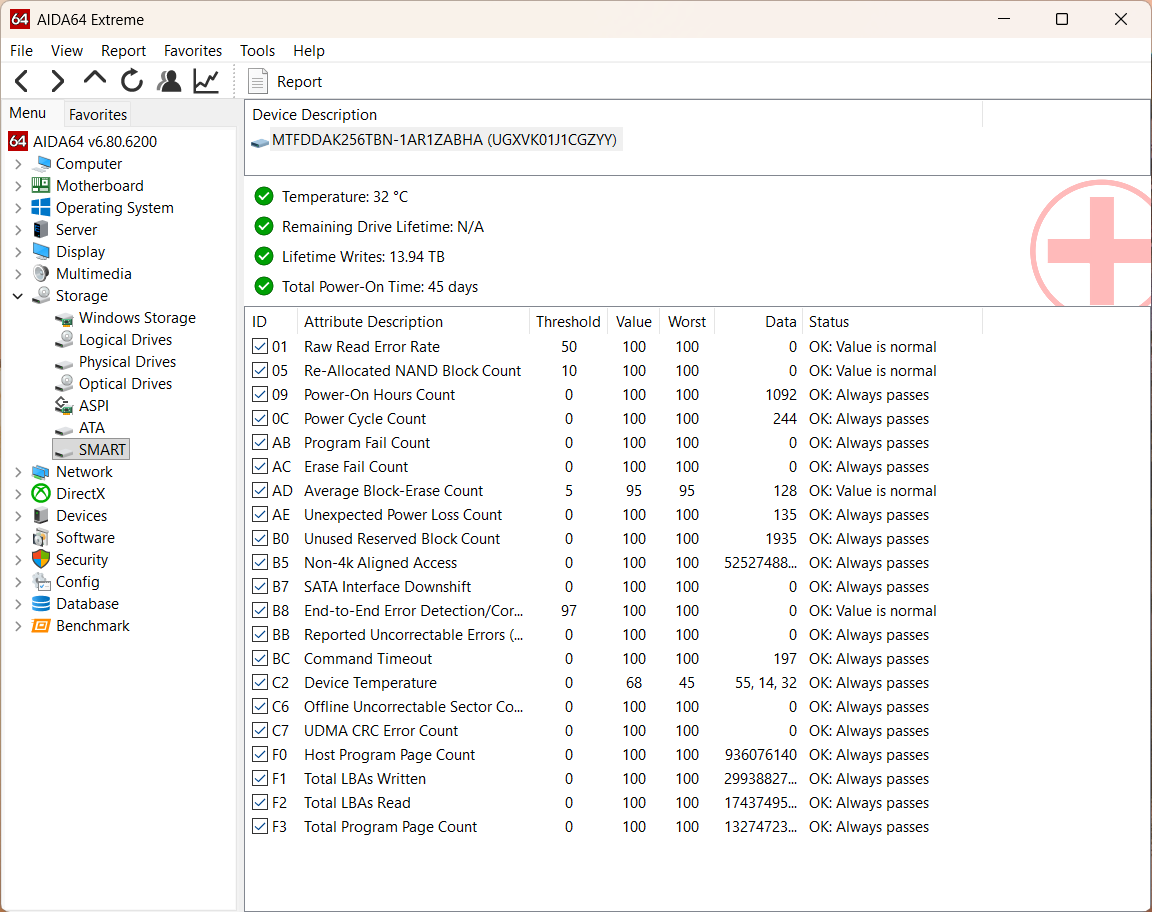
Task: Toggle the Power-On Hours Count checkbox
Action: pyautogui.click(x=259, y=395)
